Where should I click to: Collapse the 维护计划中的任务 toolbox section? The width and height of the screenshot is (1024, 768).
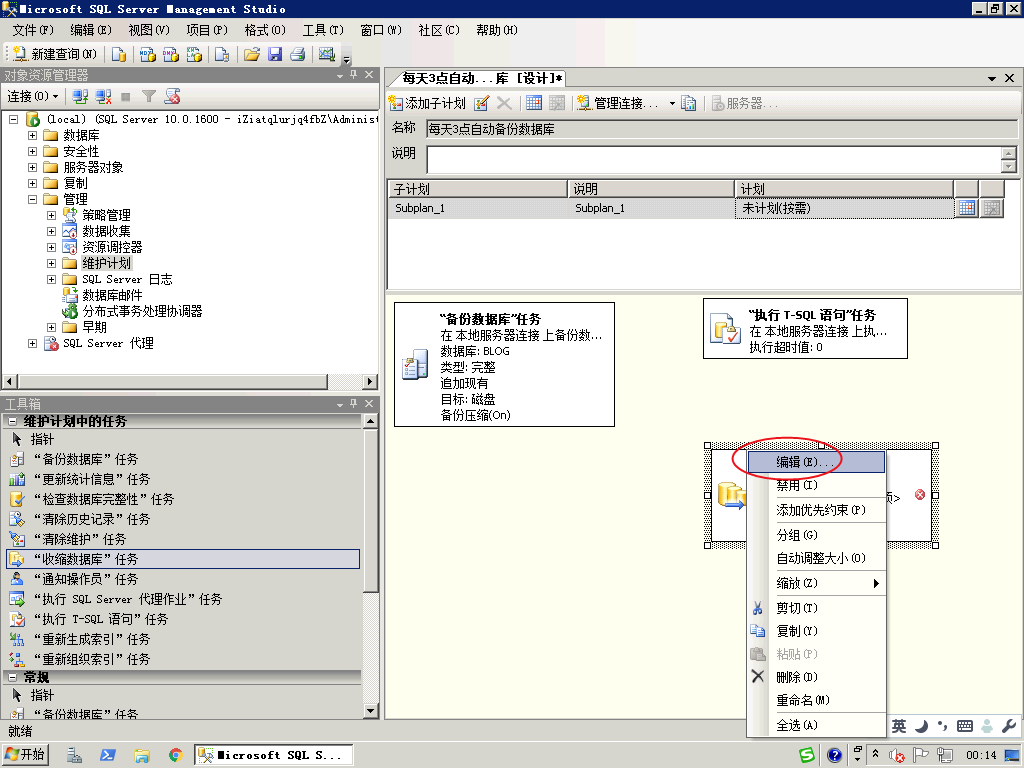tap(13, 421)
